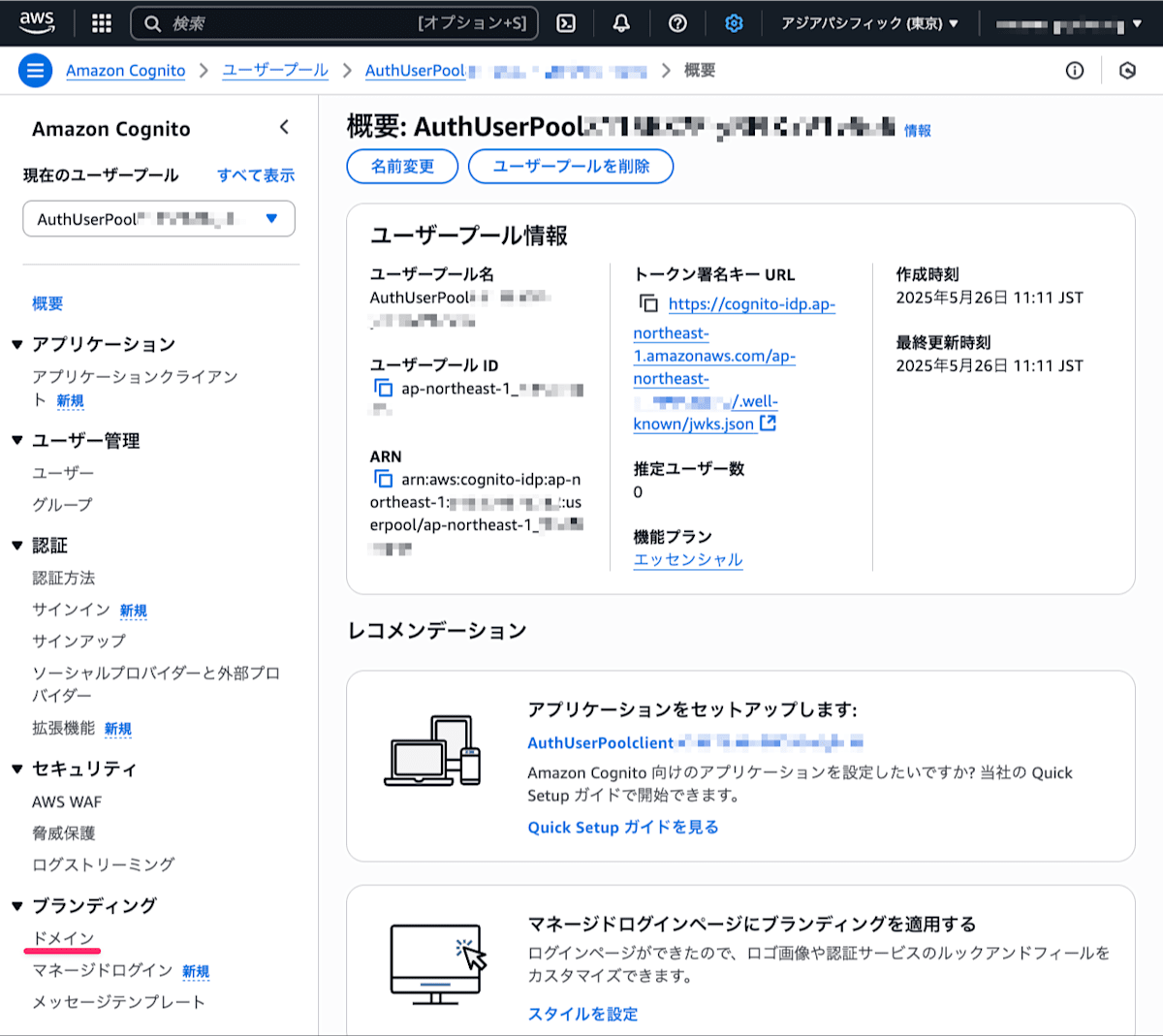The width and height of the screenshot is (1163, 1036).
Task: Open サインイン in sidebar
Action: [x=71, y=610]
